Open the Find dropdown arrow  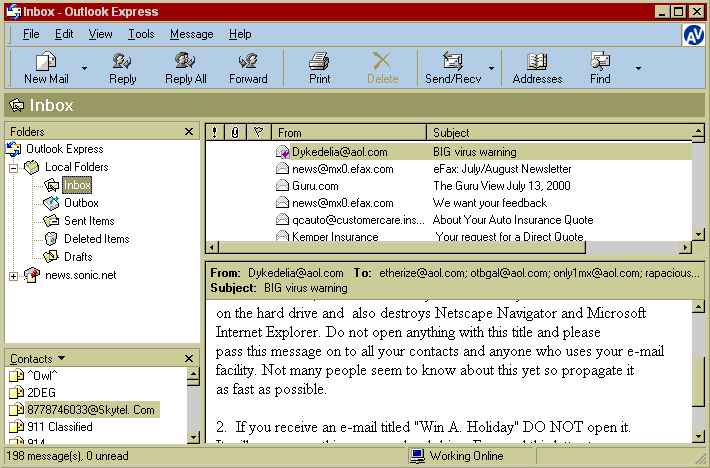pos(638,68)
